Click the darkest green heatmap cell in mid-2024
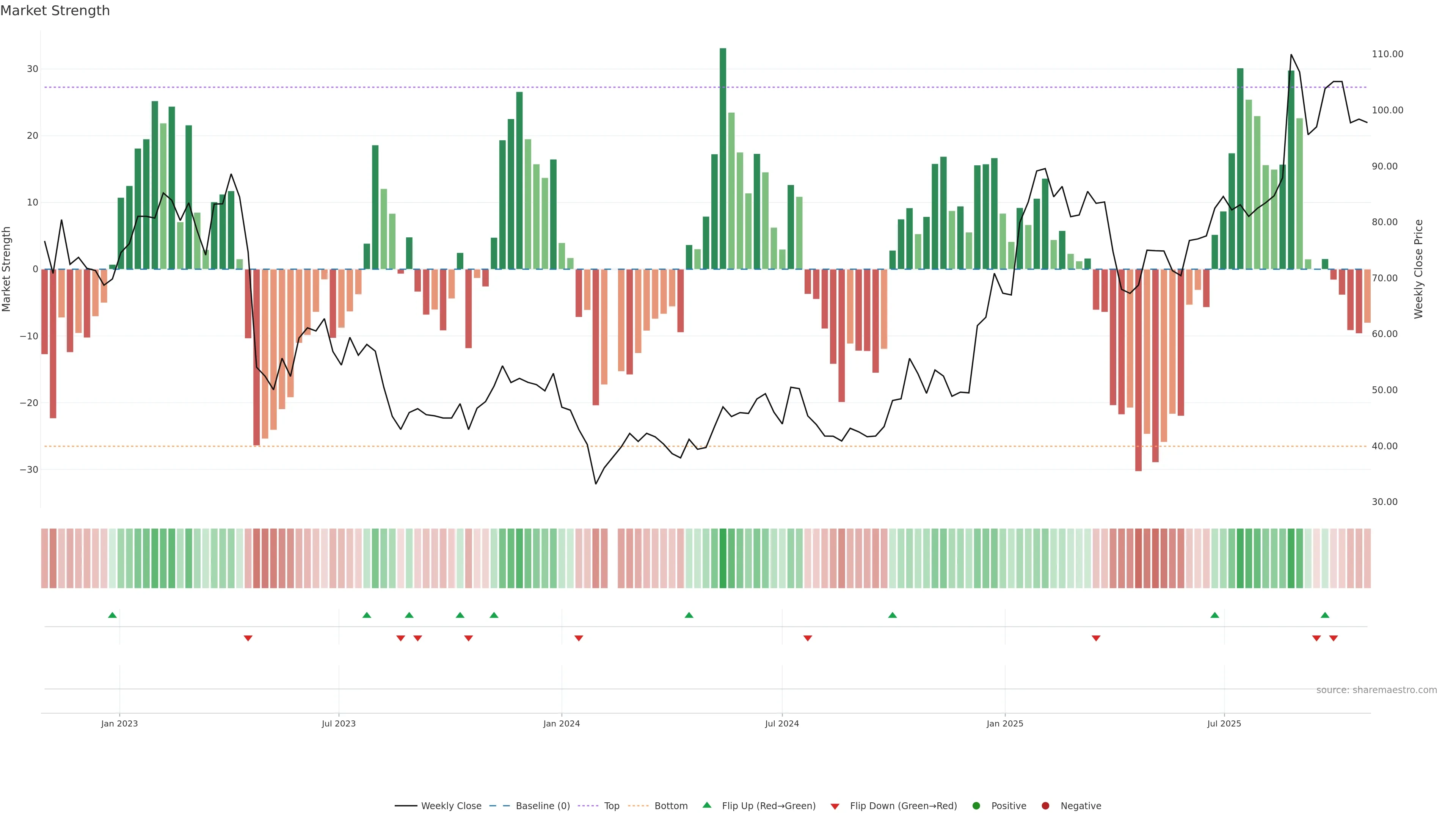This screenshot has width=1456, height=819. pos(722,559)
